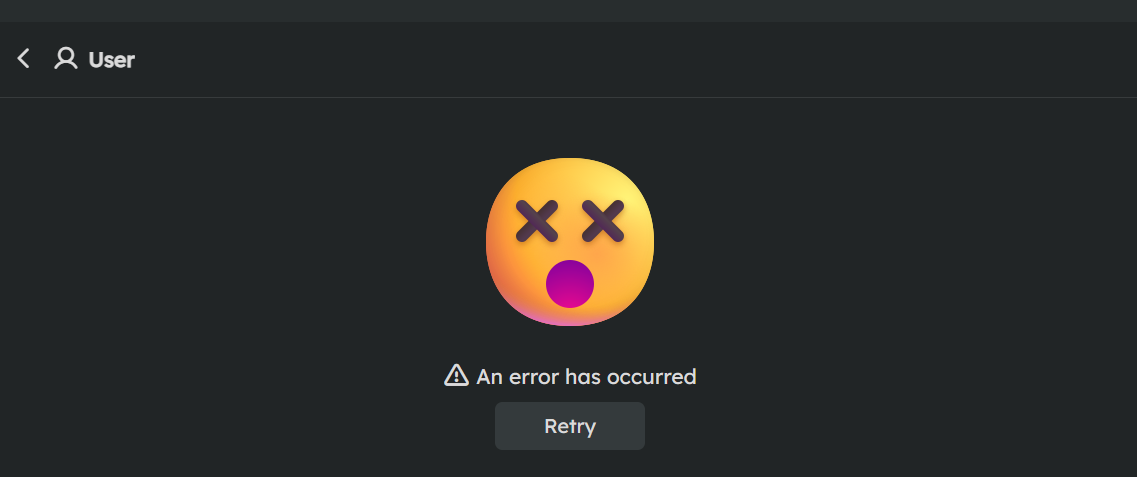Click the header divider line below User
The image size is (1137, 477).
(568, 97)
